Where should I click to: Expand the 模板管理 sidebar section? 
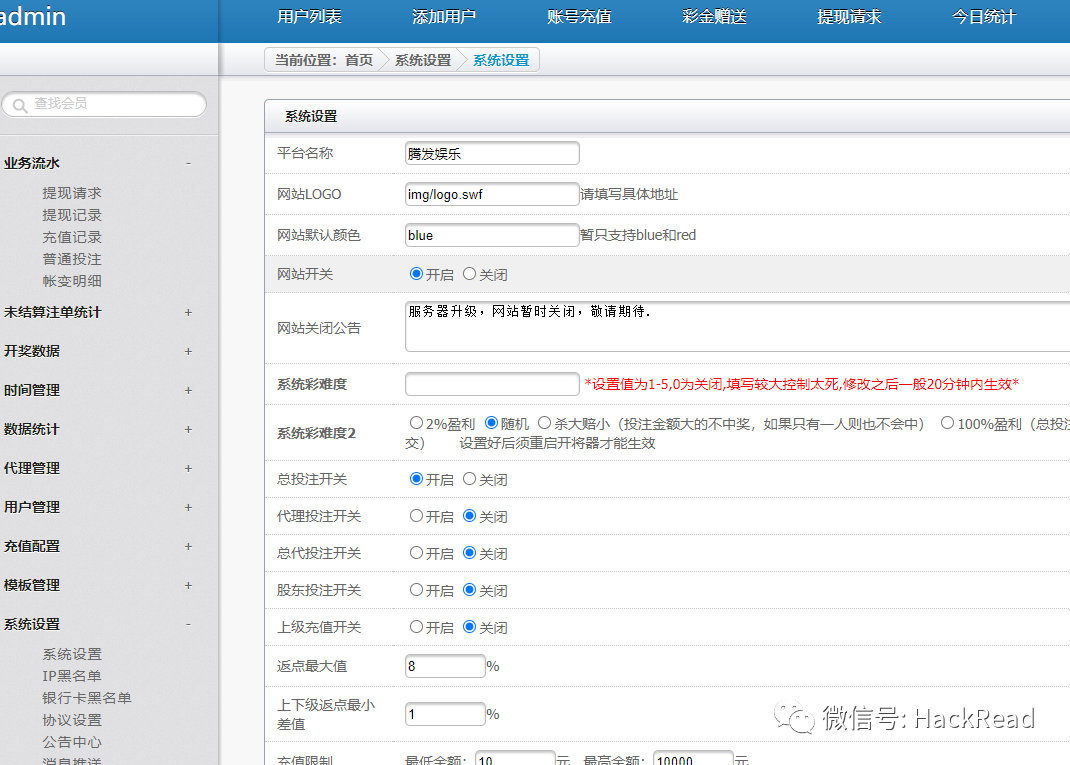click(188, 586)
